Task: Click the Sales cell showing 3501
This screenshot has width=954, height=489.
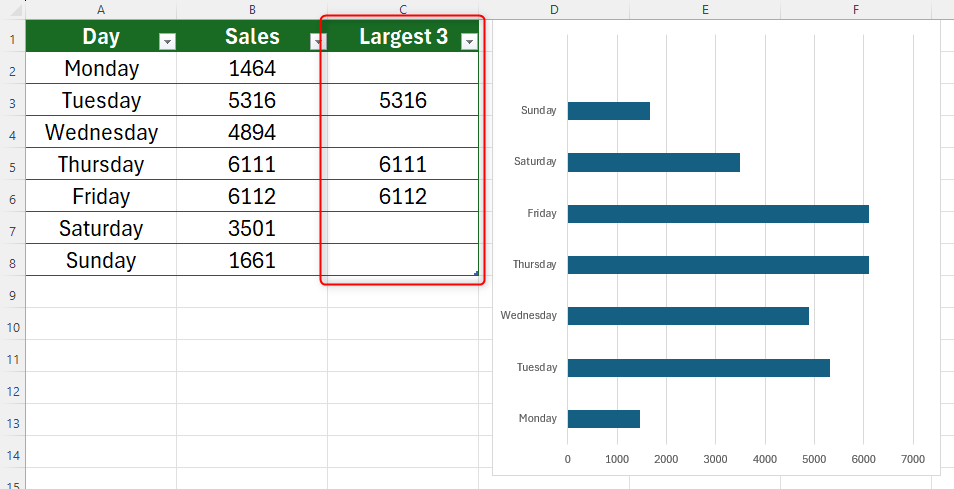Action: 252,228
